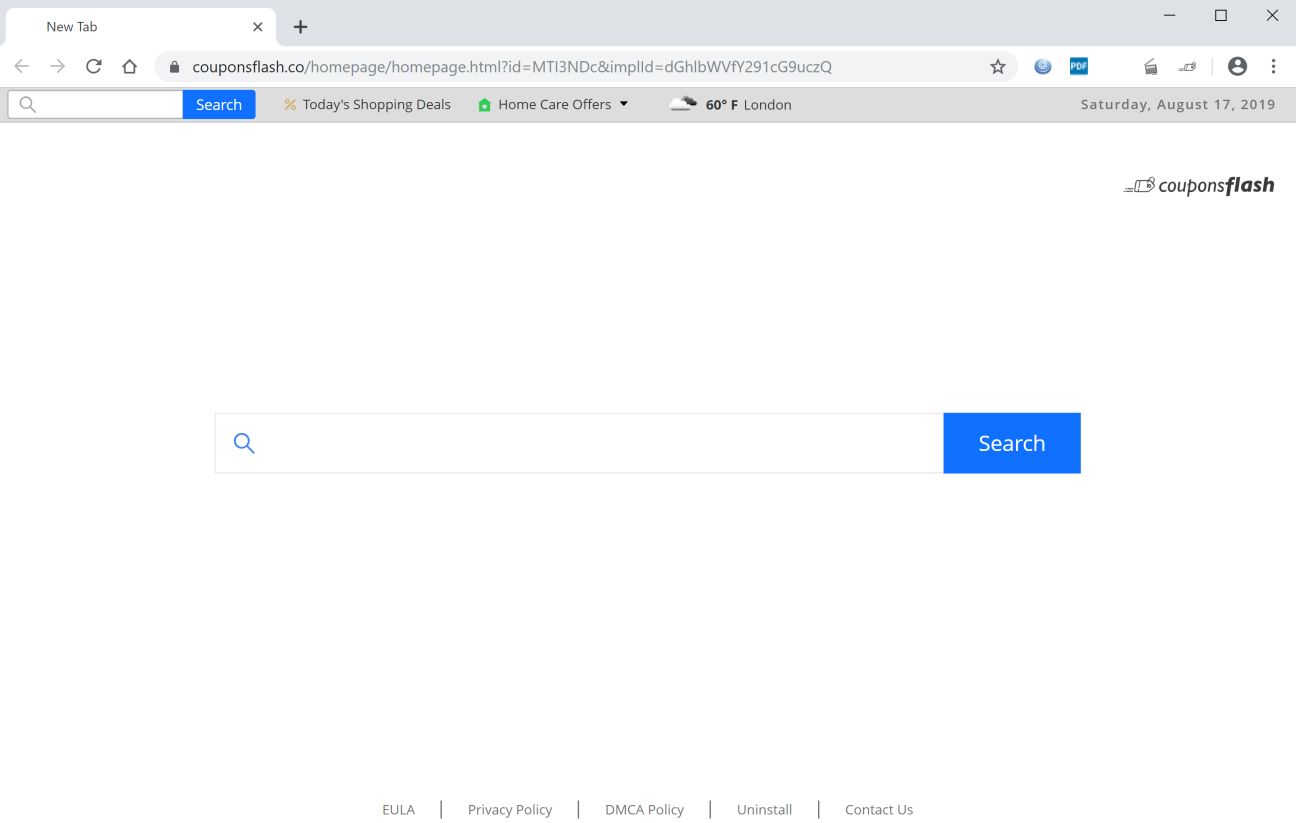This screenshot has height=823, width=1296.
Task: Click the small toolbar Search button
Action: pyautogui.click(x=219, y=104)
